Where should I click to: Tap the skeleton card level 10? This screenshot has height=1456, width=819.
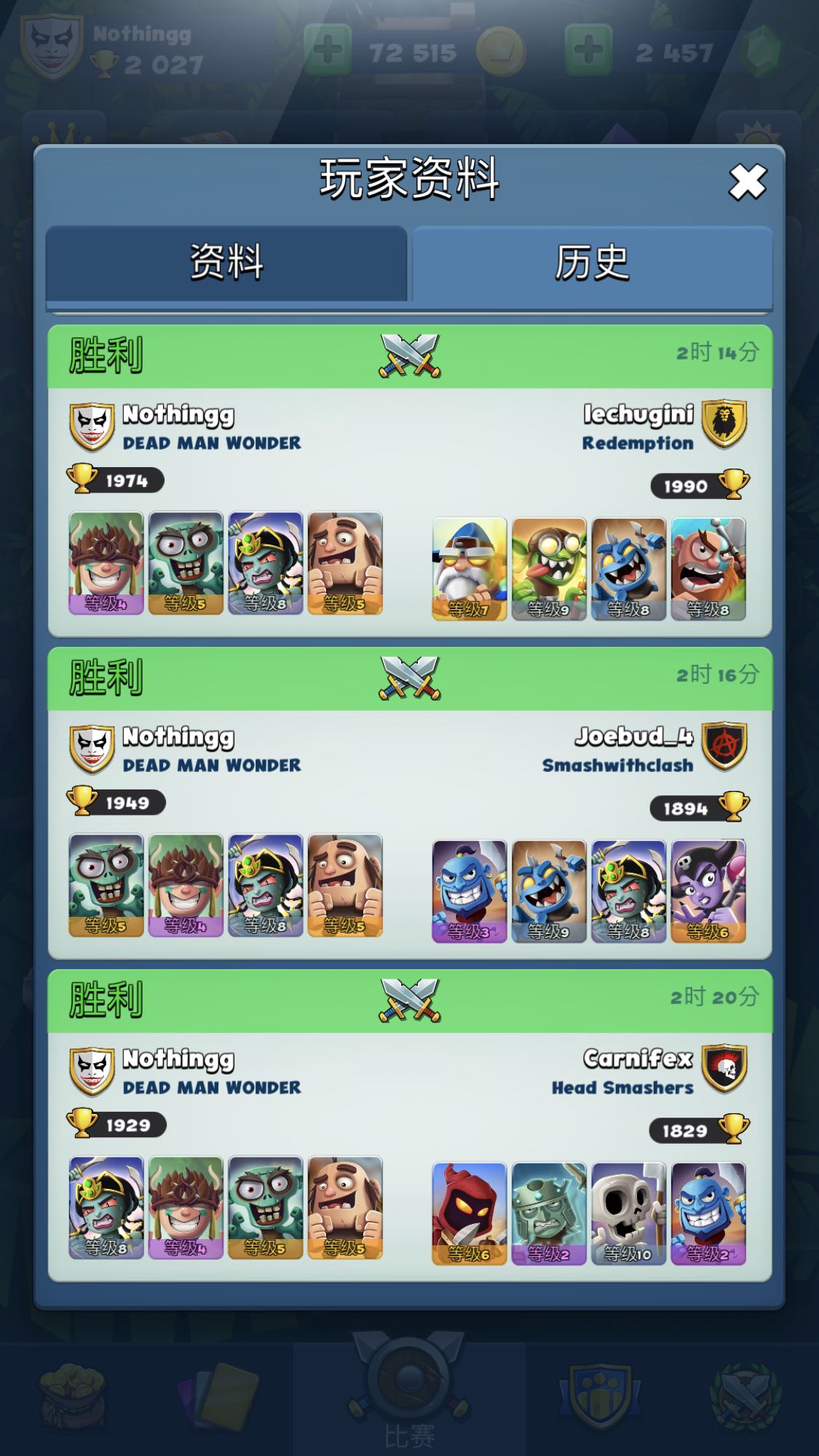point(629,1214)
